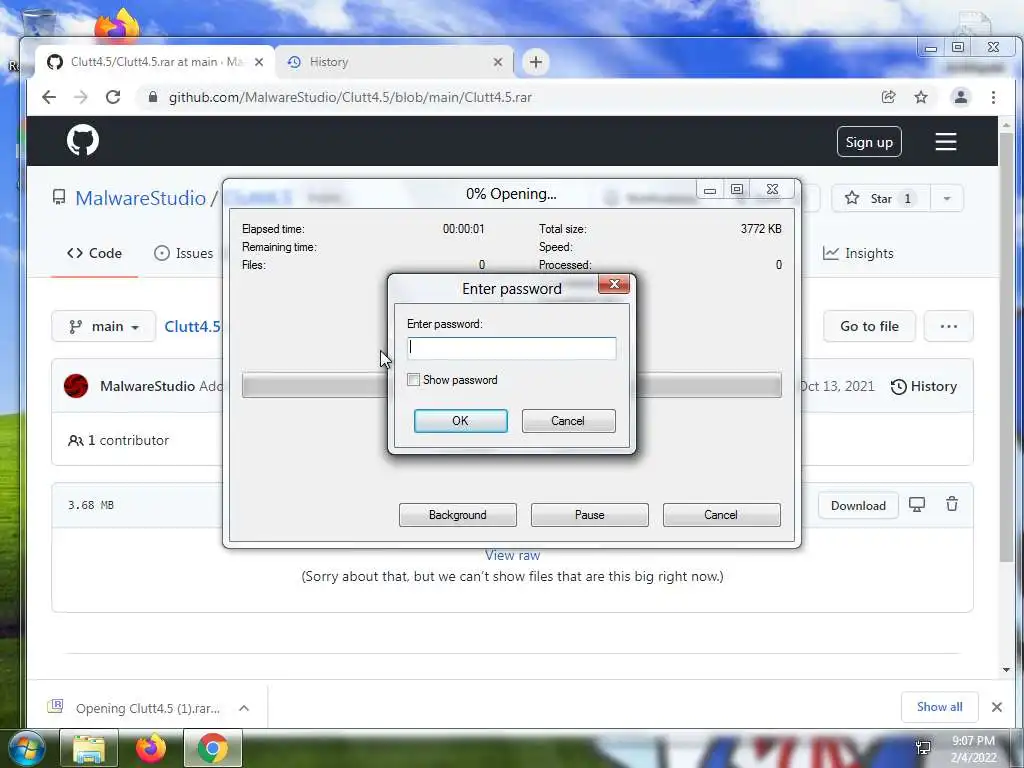The height and width of the screenshot is (768, 1024).
Task: Close the Clutt4.5 GitHub tab
Action: point(259,62)
